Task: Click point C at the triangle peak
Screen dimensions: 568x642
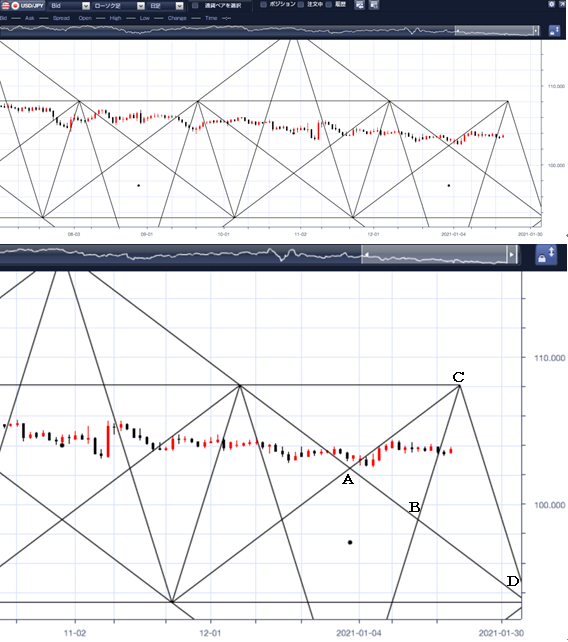Action: click(x=459, y=386)
